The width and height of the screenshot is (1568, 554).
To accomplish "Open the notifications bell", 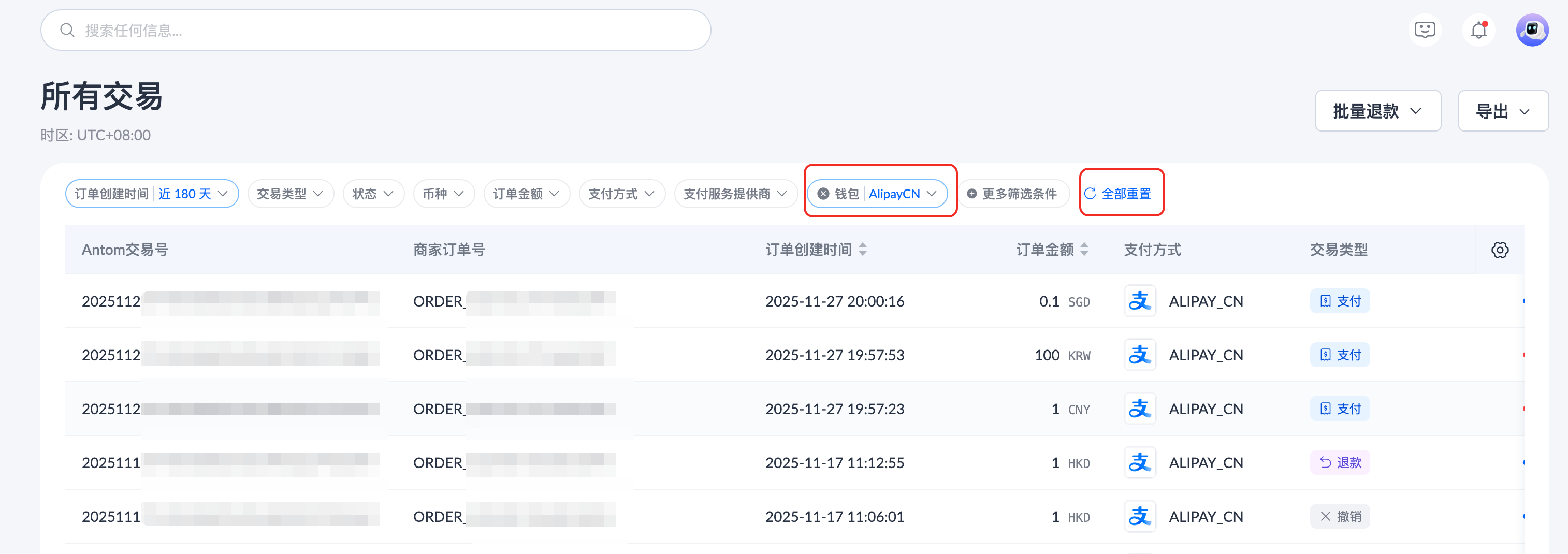I will coord(1478,30).
